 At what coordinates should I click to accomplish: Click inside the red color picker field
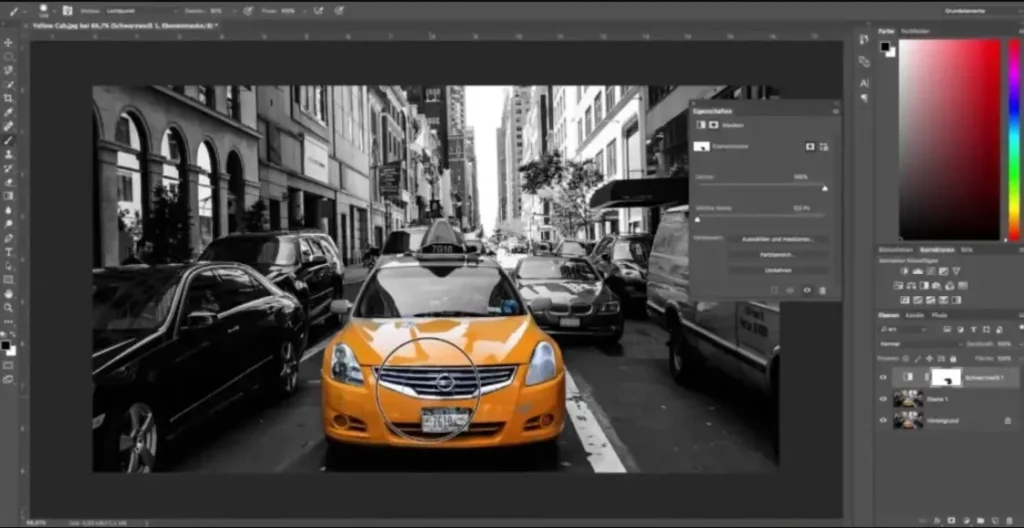(950, 140)
